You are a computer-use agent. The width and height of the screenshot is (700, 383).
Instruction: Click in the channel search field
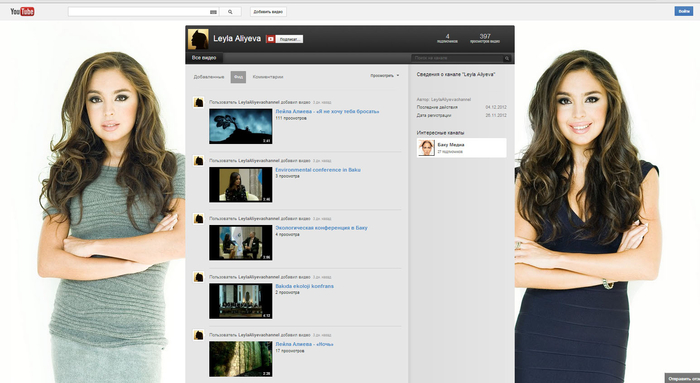click(457, 58)
